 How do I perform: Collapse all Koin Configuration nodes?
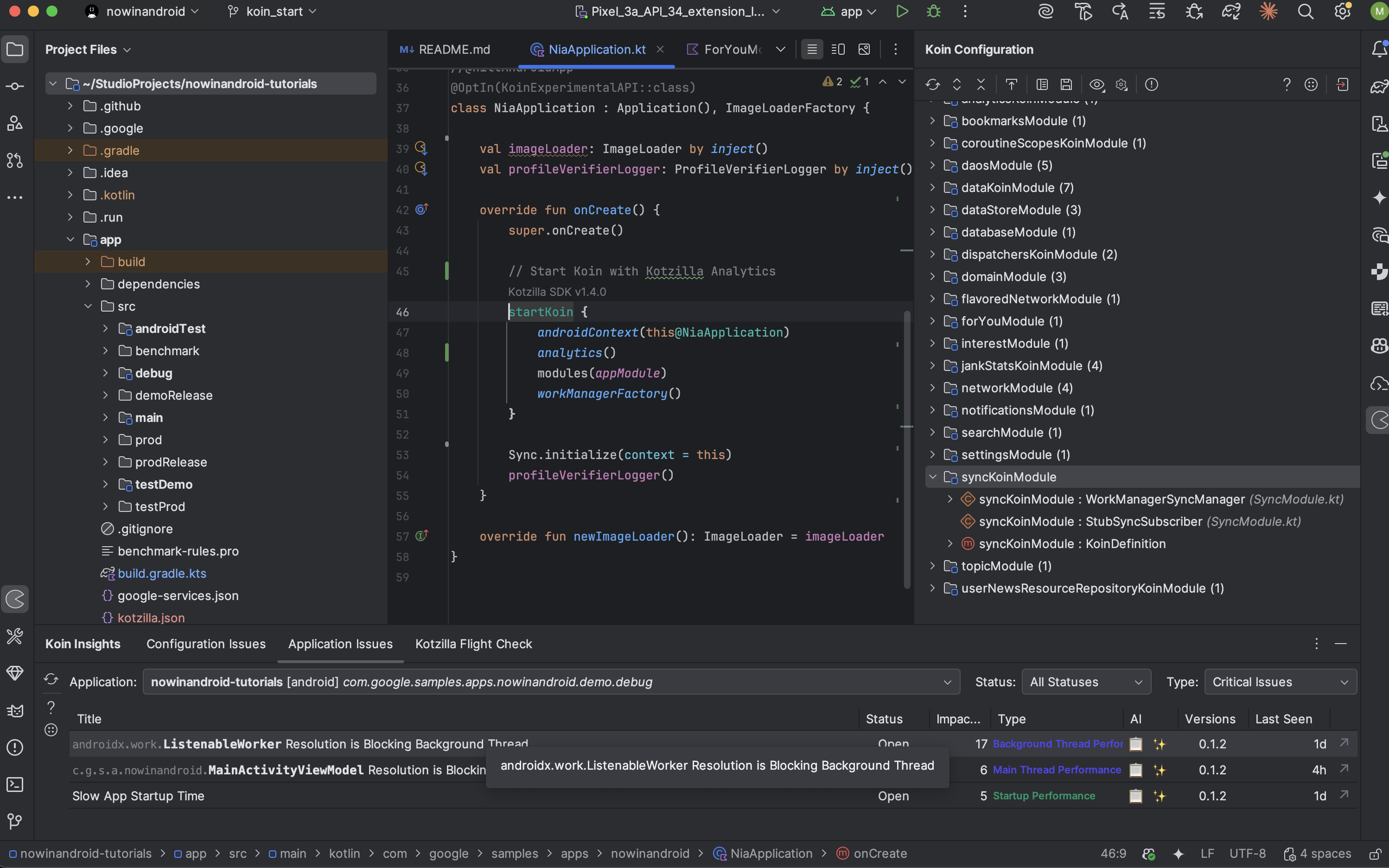[981, 84]
